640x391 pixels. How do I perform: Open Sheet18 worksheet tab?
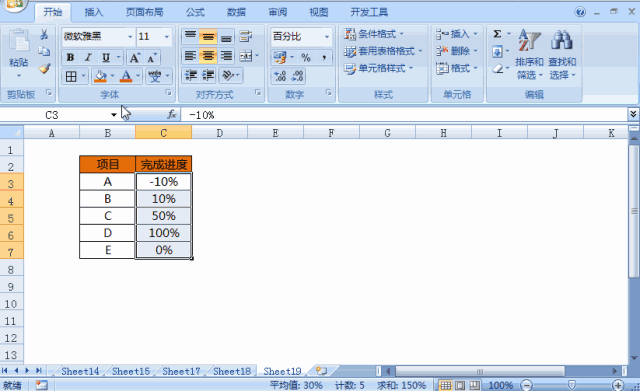pyautogui.click(x=232, y=371)
